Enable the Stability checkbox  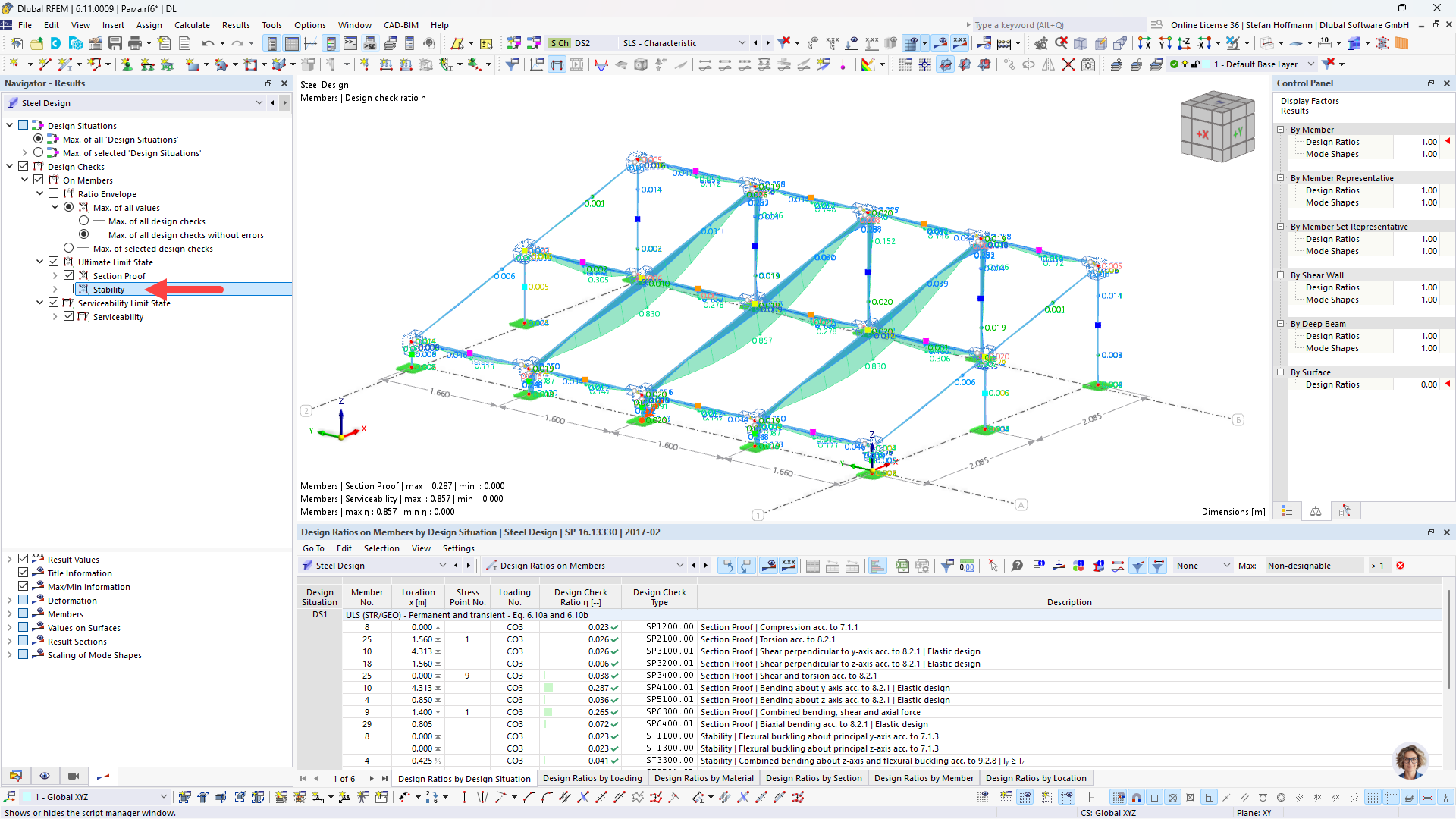point(69,290)
